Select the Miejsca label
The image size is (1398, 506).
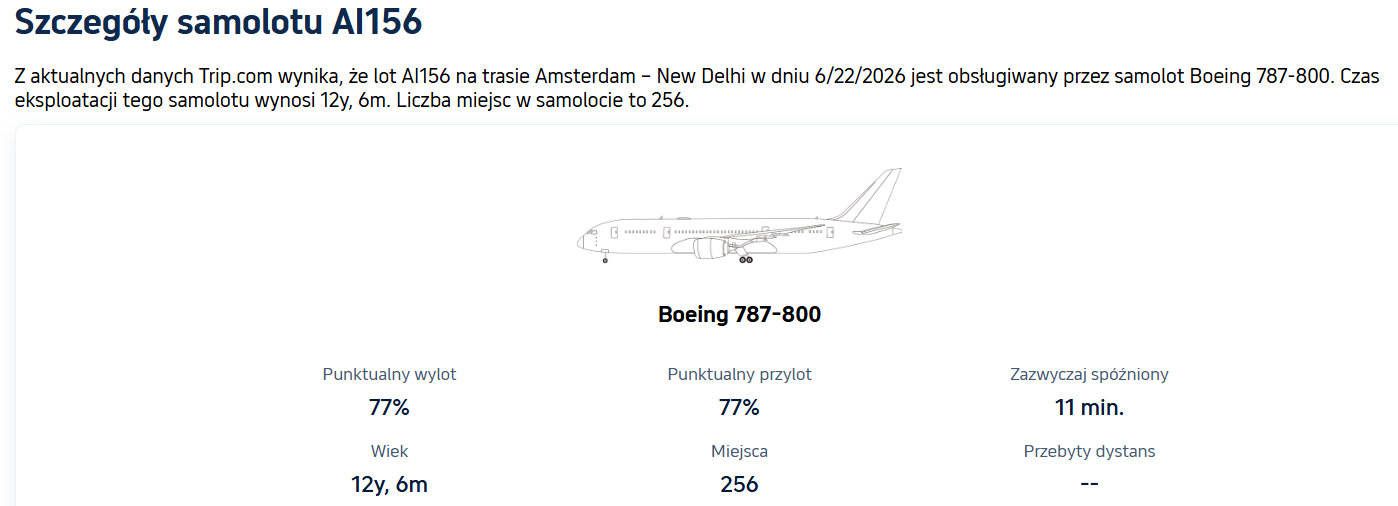pos(739,451)
